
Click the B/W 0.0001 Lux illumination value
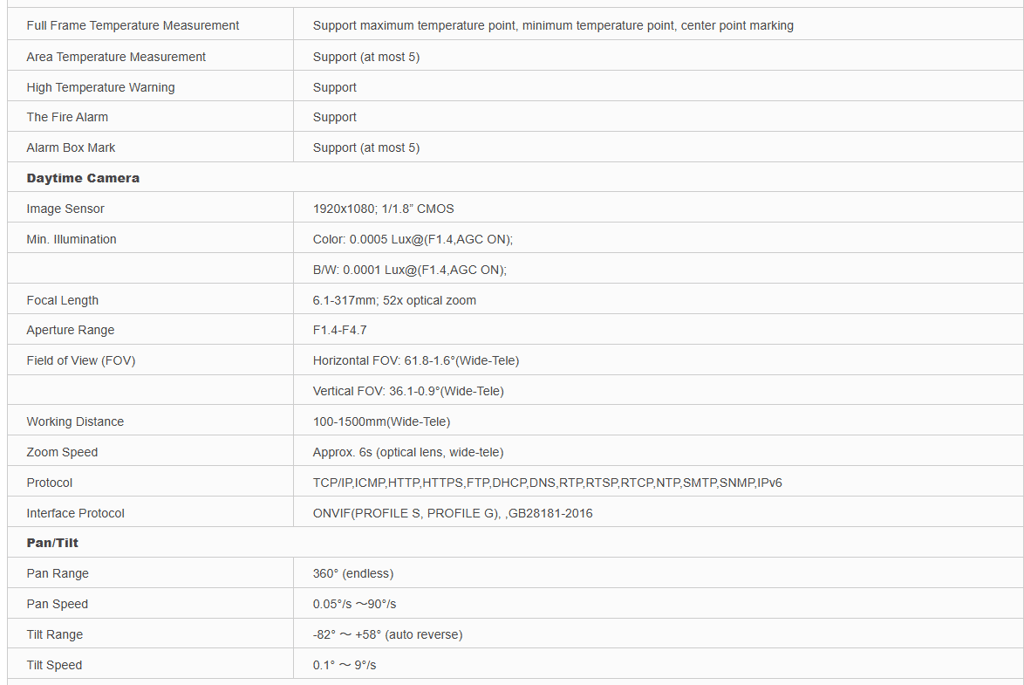pos(410,270)
